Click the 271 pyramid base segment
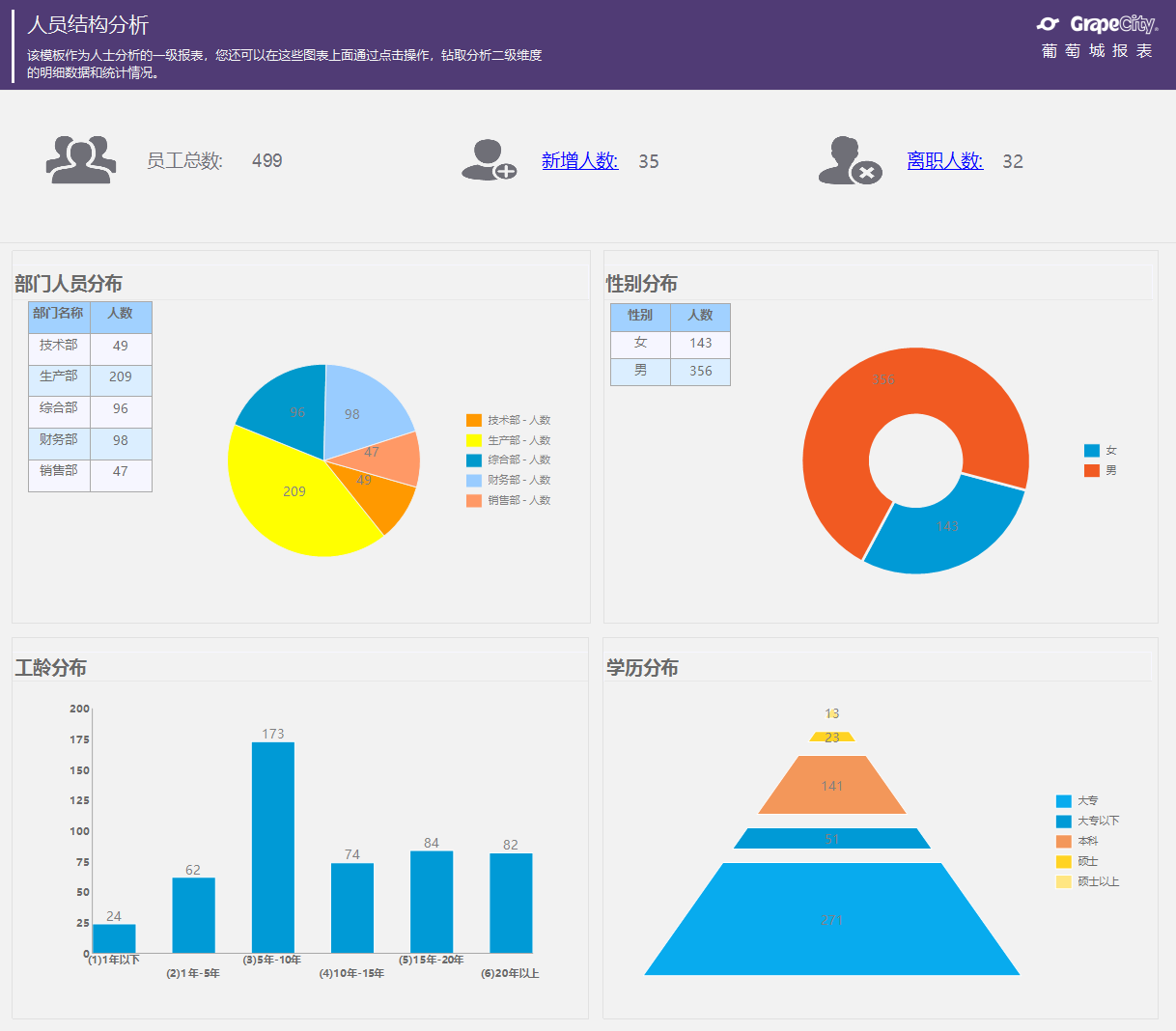The image size is (1176, 1031). (x=832, y=919)
